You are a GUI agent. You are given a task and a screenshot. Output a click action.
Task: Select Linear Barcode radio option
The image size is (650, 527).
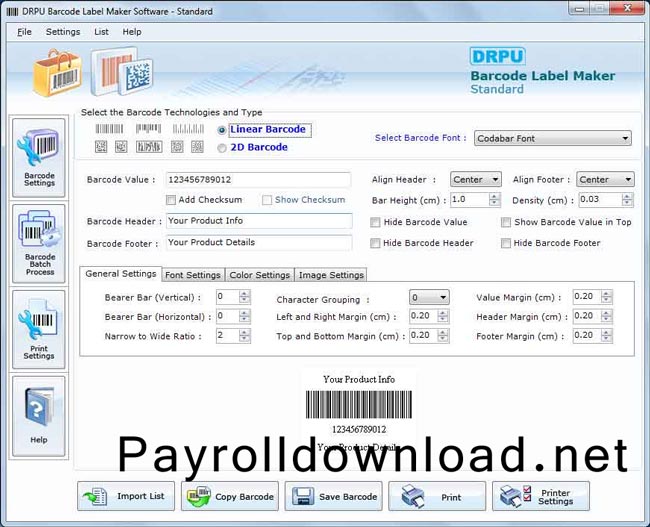point(222,130)
